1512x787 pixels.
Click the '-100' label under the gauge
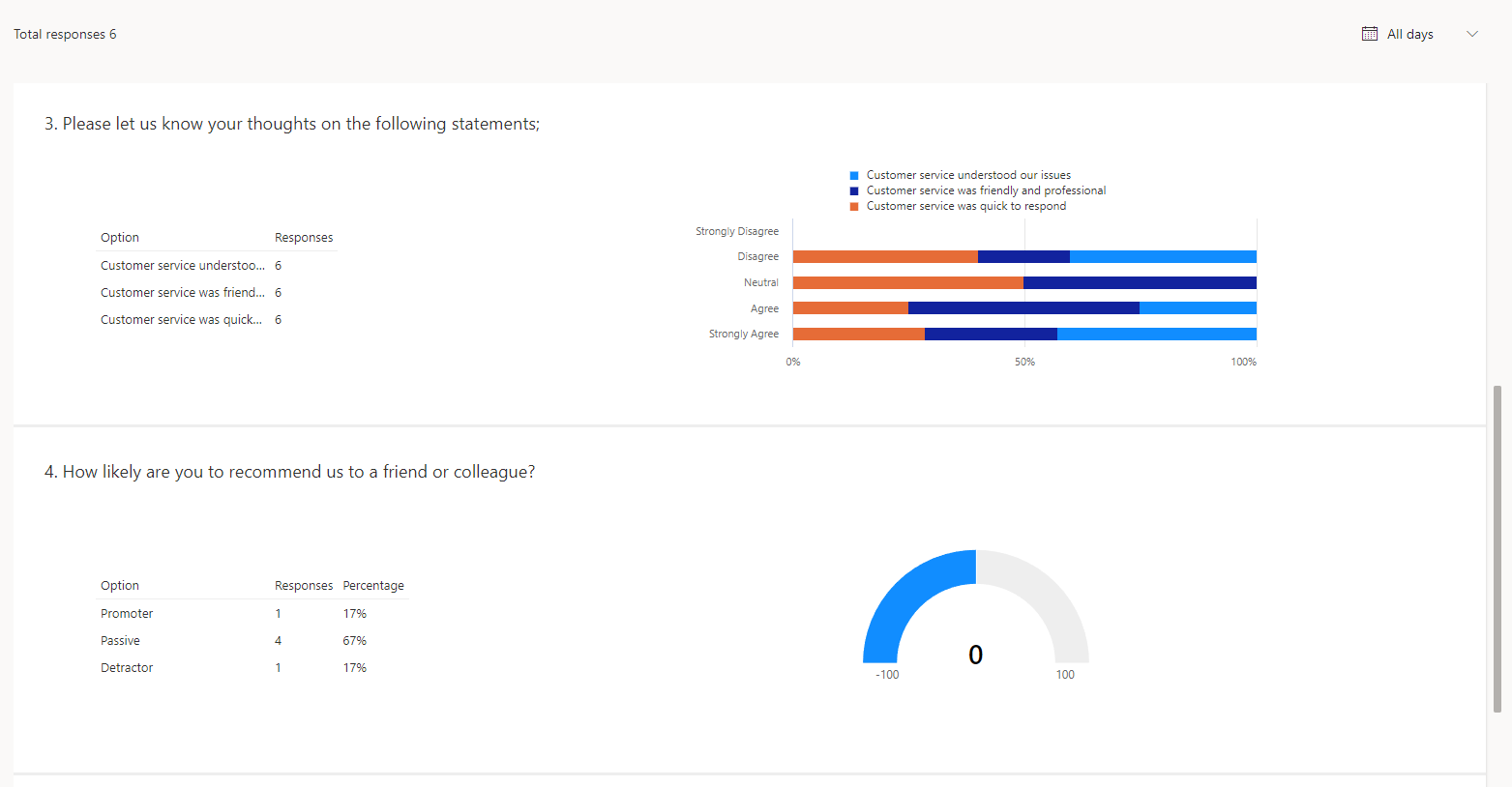[887, 675]
